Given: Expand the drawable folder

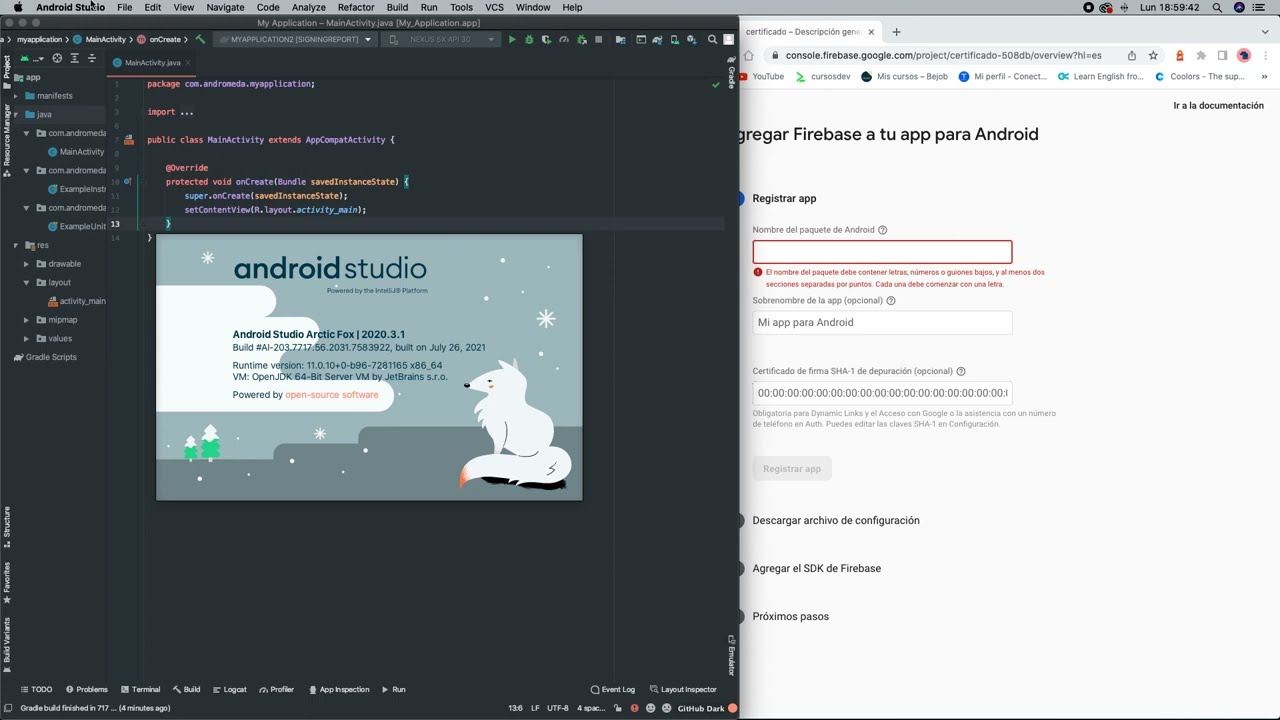Looking at the screenshot, I should (x=27, y=264).
